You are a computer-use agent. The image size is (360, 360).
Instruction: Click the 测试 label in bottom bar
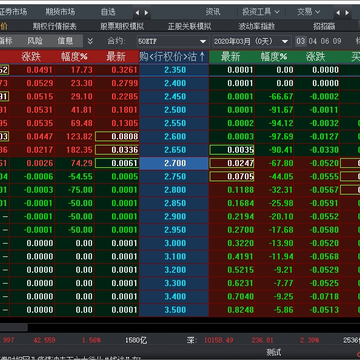coord(273,352)
